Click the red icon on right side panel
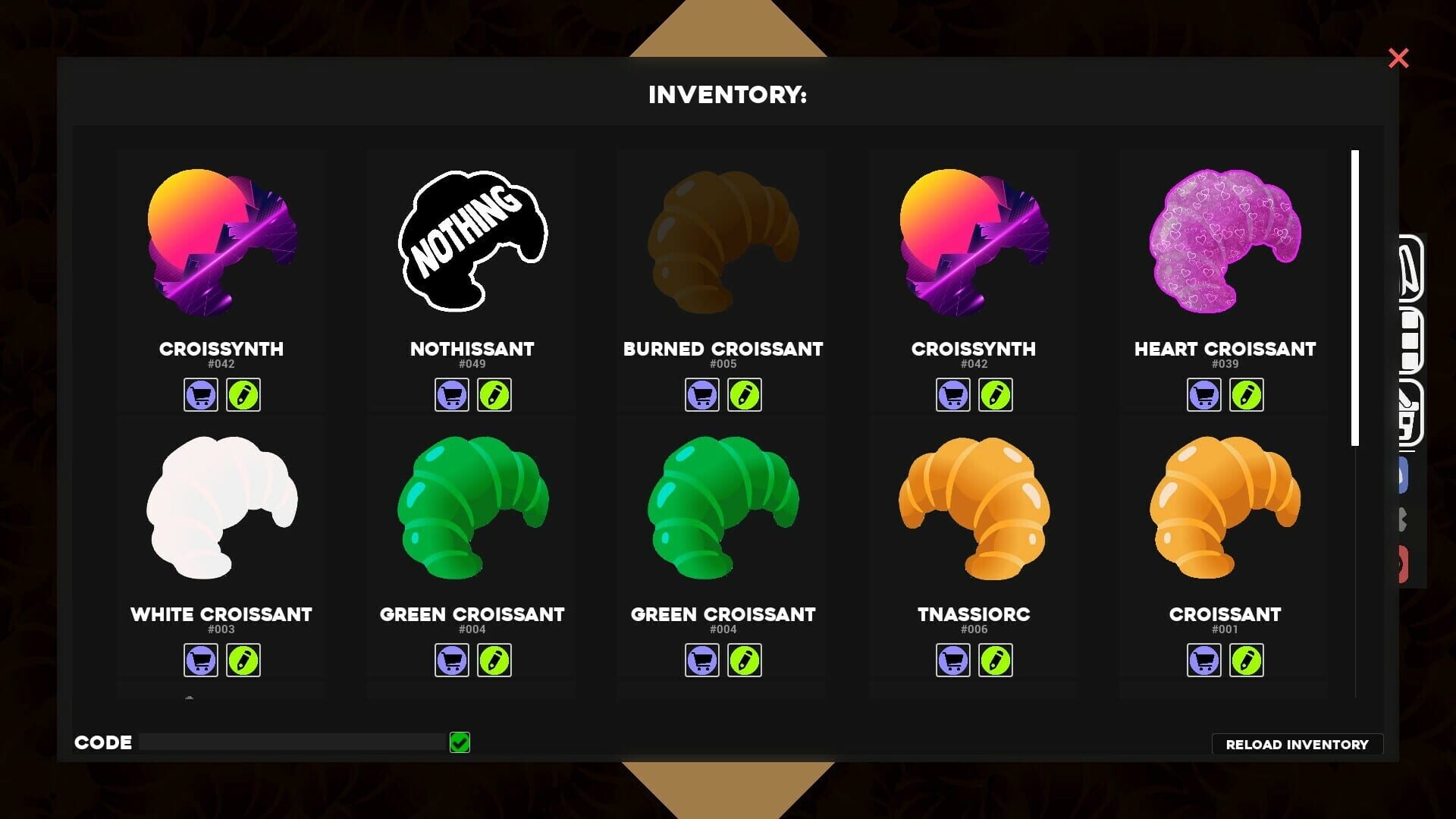 coord(1403,565)
